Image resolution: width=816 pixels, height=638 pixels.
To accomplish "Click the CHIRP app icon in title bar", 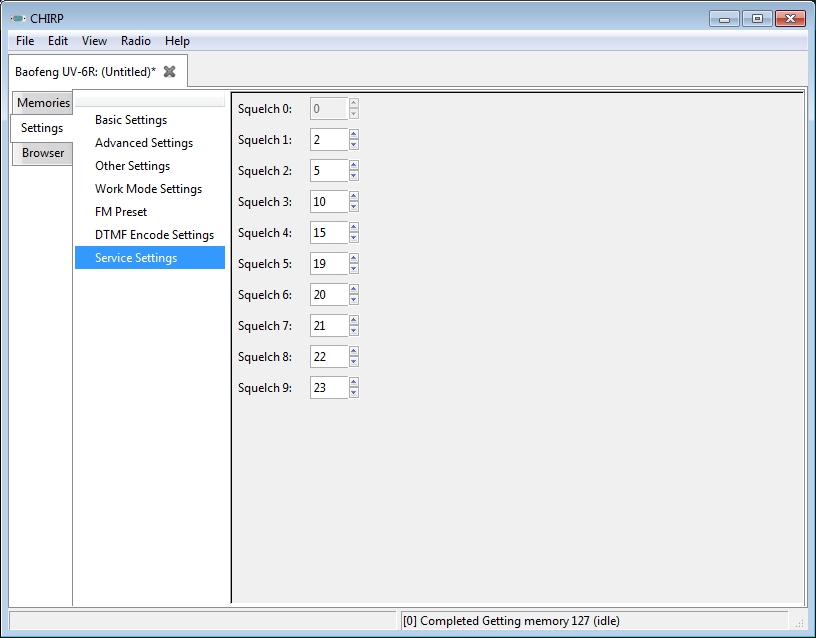I will [18, 19].
